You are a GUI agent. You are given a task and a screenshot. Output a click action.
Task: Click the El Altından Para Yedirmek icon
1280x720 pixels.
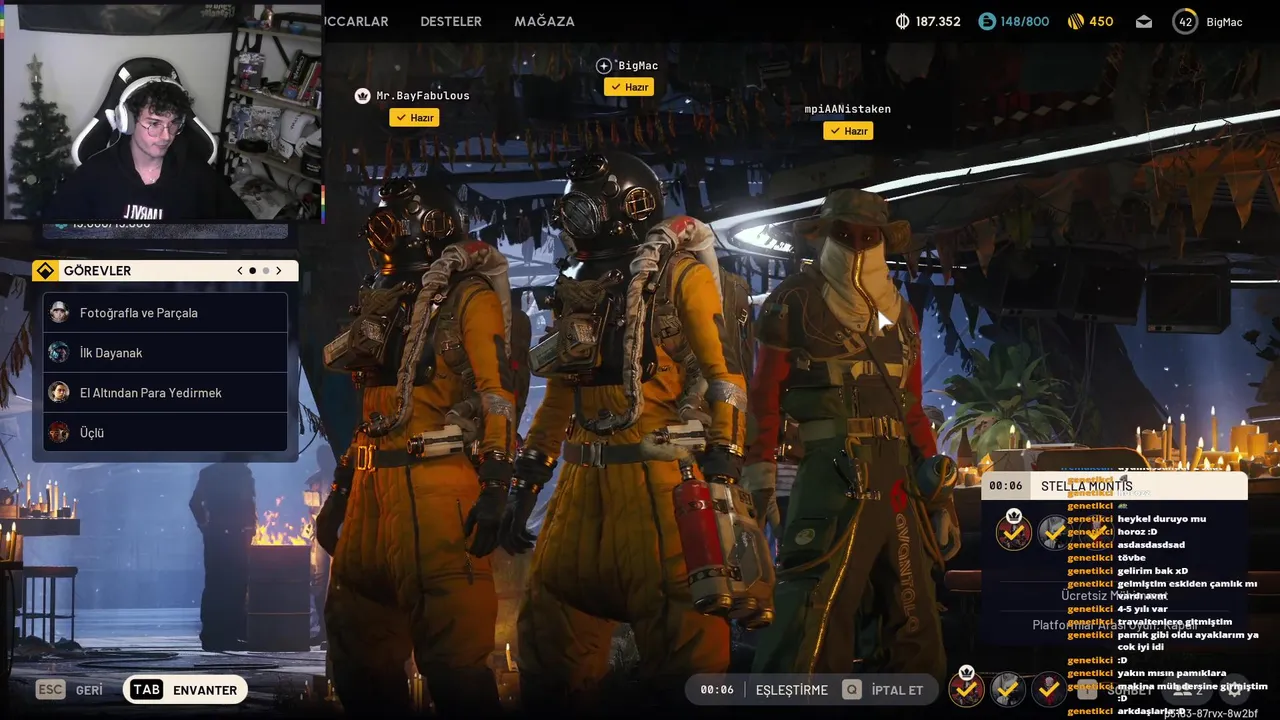(x=60, y=392)
